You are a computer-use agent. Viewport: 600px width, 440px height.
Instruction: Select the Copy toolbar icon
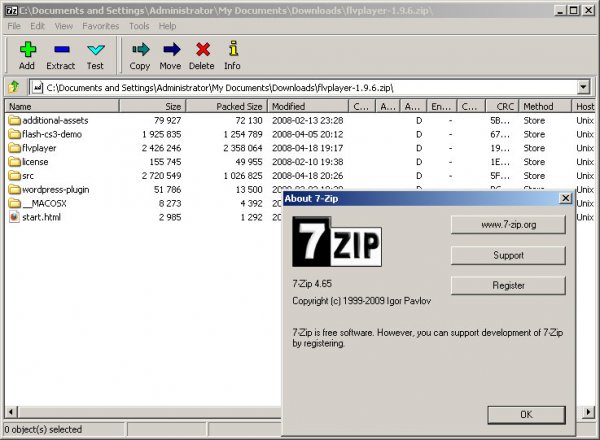coord(140,49)
